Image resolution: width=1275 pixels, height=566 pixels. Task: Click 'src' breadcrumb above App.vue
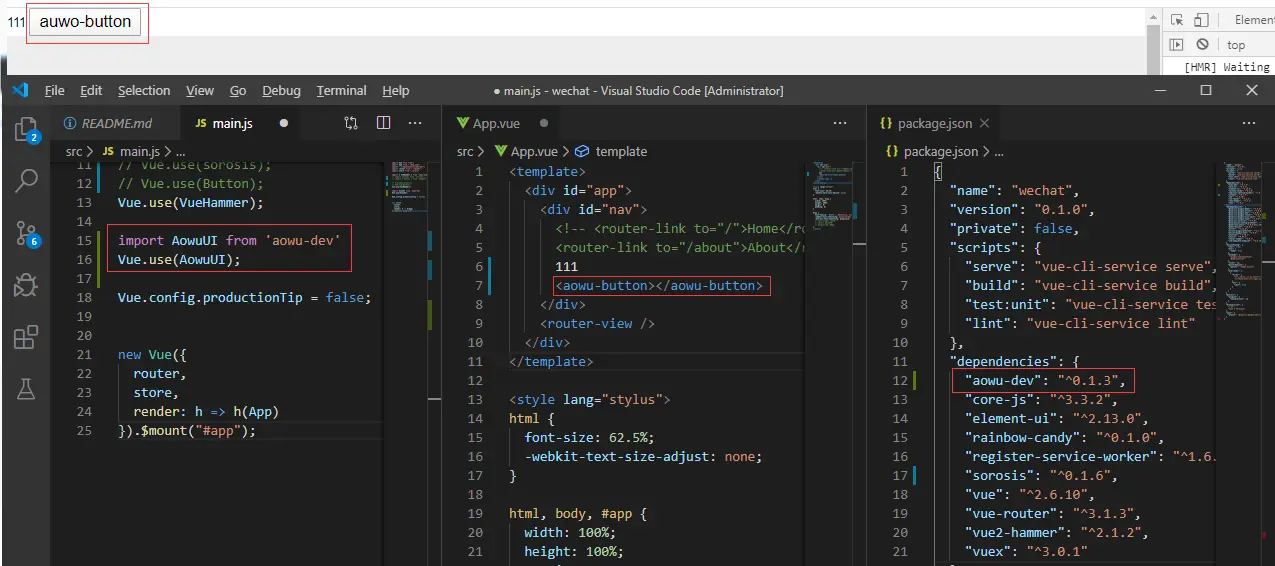[x=465, y=151]
